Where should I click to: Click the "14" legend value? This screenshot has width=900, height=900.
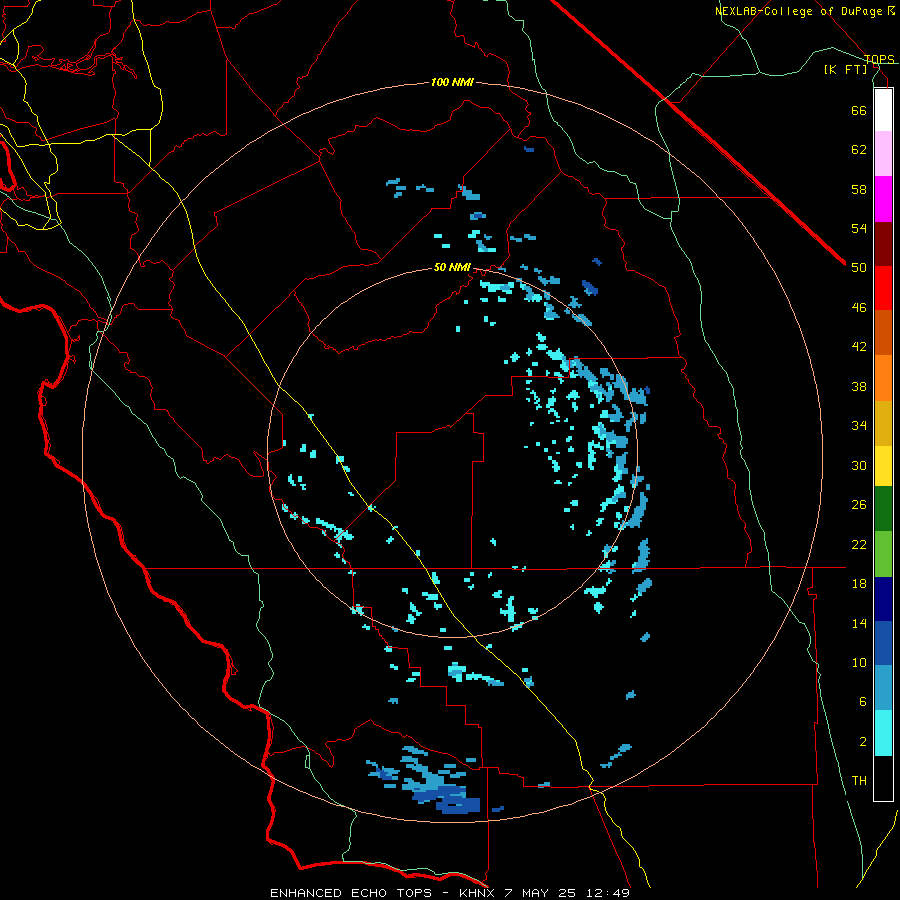(x=859, y=623)
